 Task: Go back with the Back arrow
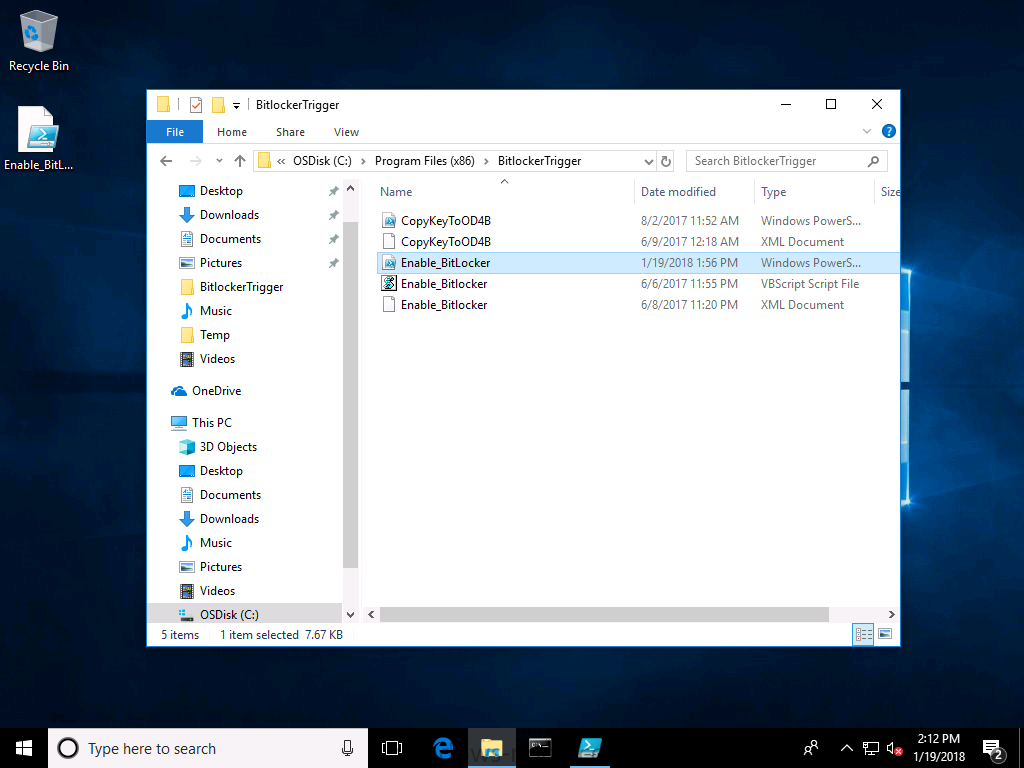click(166, 161)
